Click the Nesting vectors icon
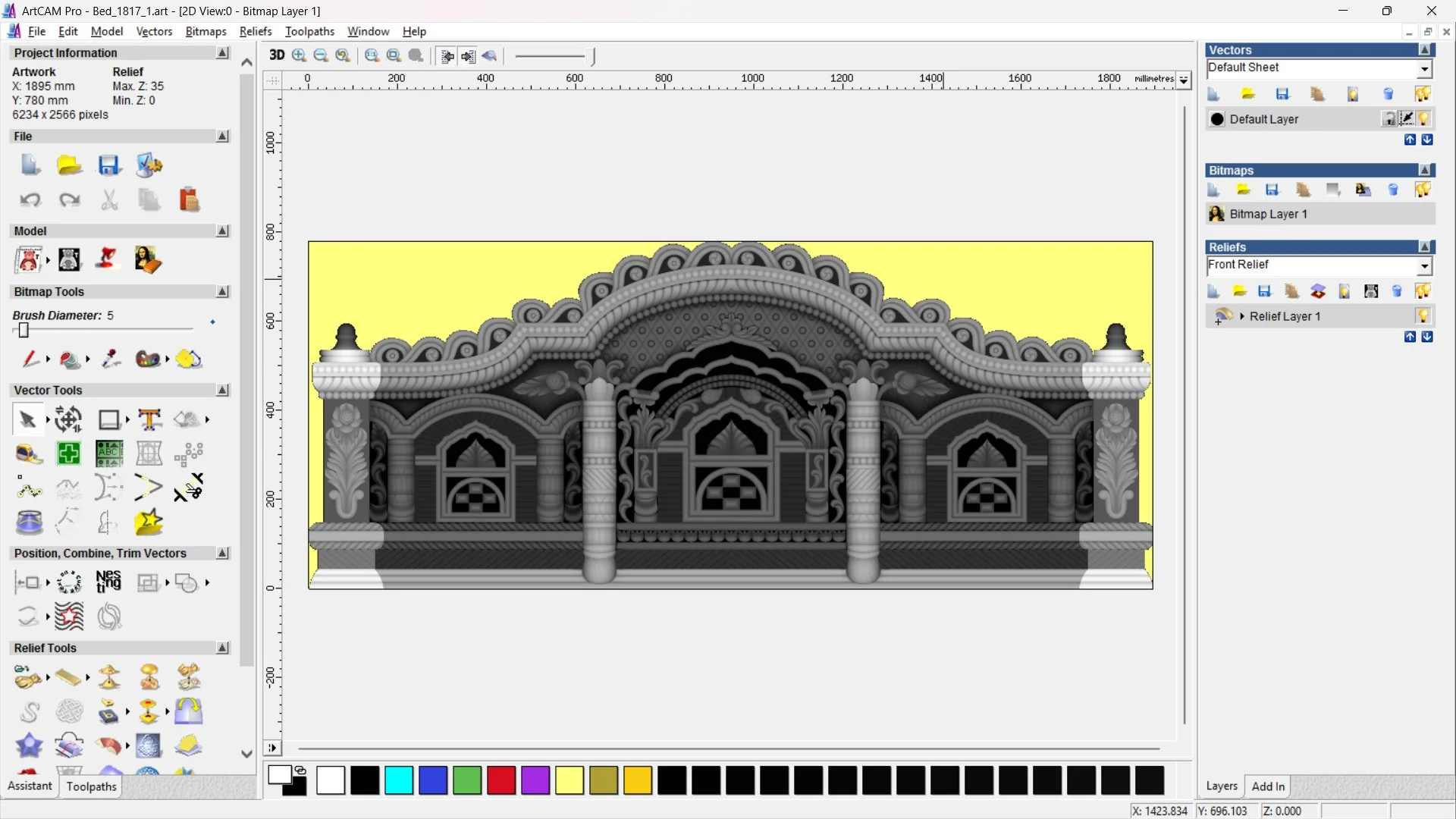 (108, 582)
